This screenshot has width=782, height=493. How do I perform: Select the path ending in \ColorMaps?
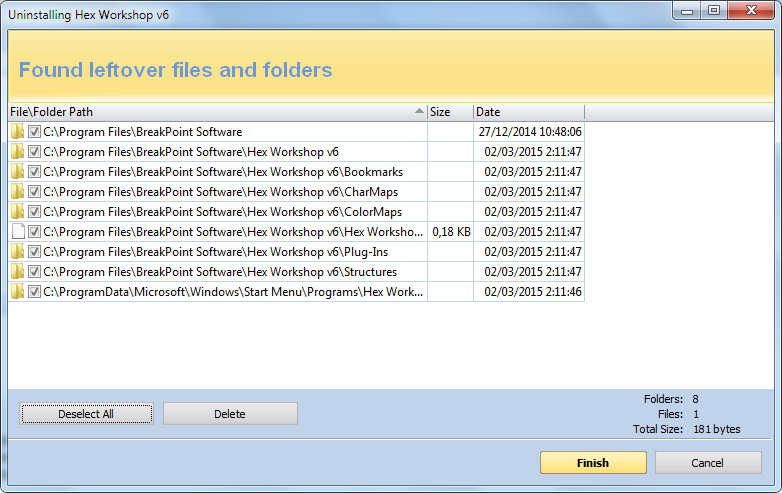[x=222, y=212]
